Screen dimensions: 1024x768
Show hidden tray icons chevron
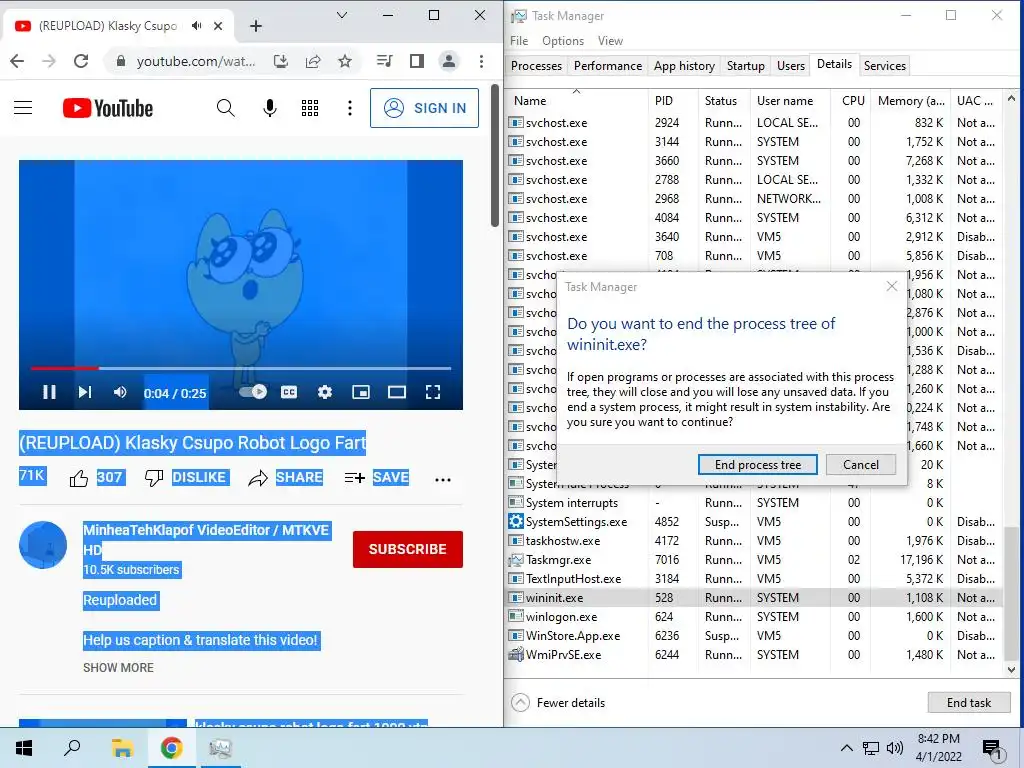point(846,748)
